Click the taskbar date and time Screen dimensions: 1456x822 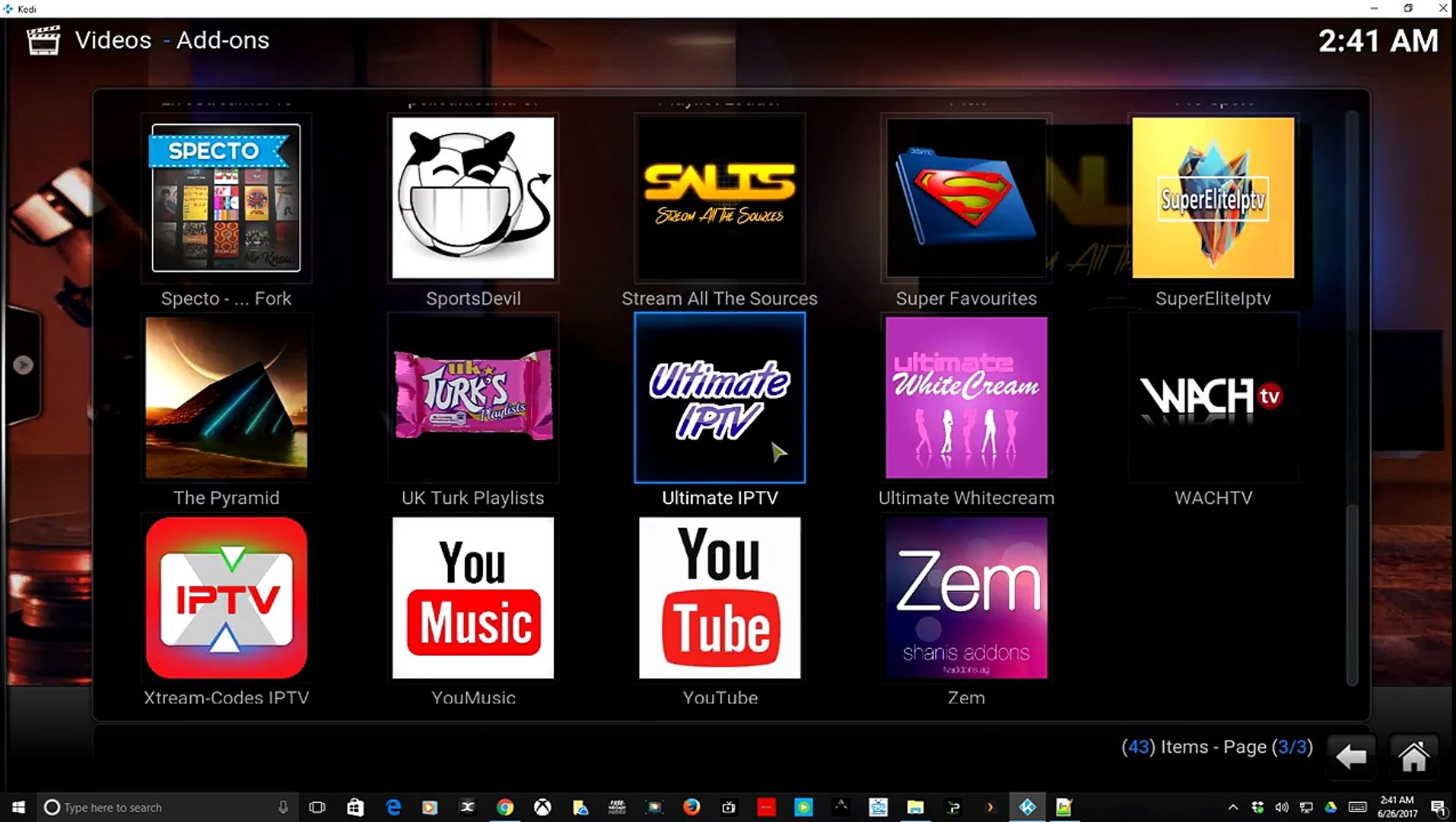click(1397, 807)
